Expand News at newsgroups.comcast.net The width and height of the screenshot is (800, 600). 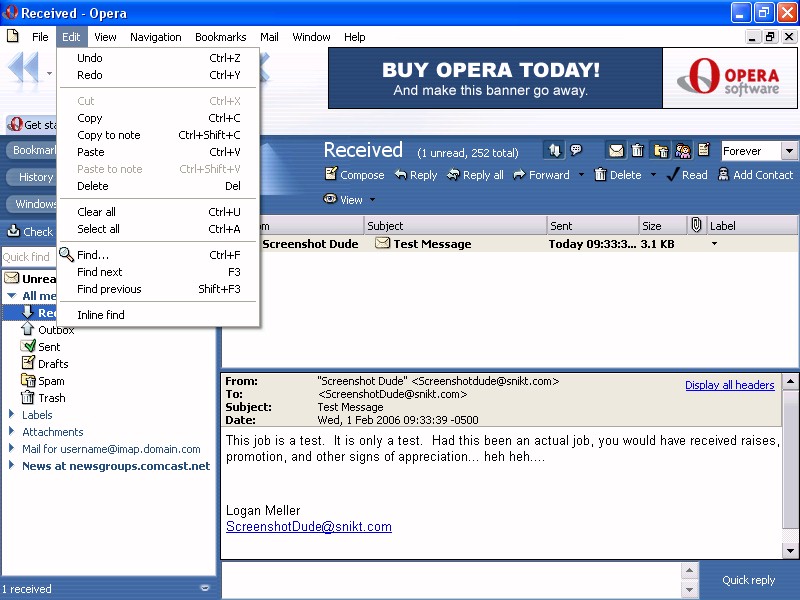[x=11, y=465]
